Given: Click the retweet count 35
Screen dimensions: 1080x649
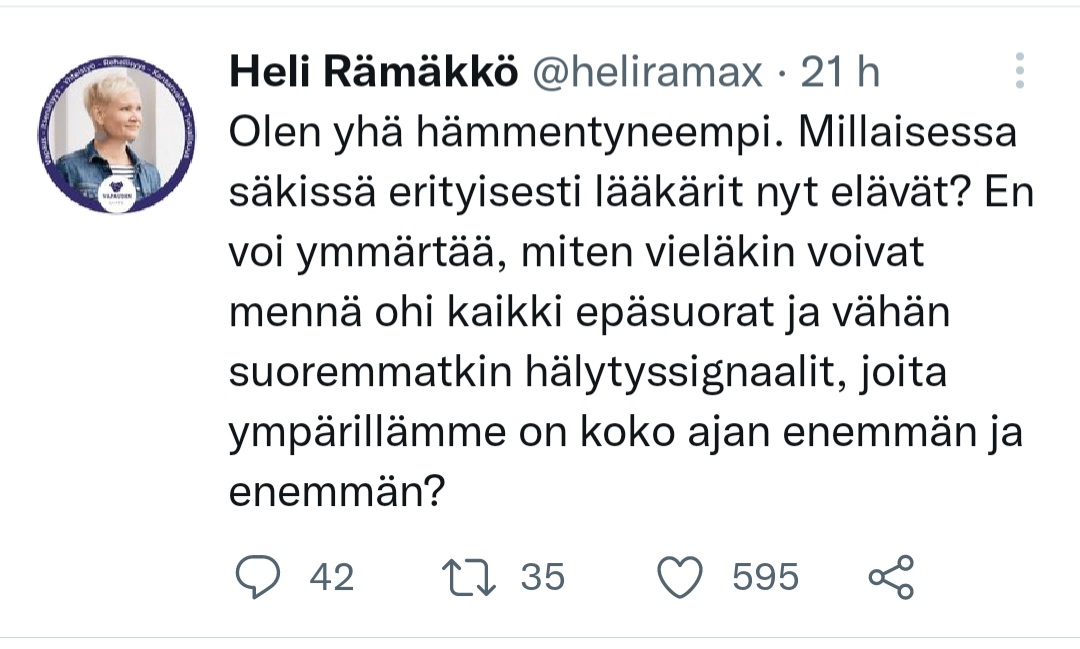Looking at the screenshot, I should coord(543,577).
